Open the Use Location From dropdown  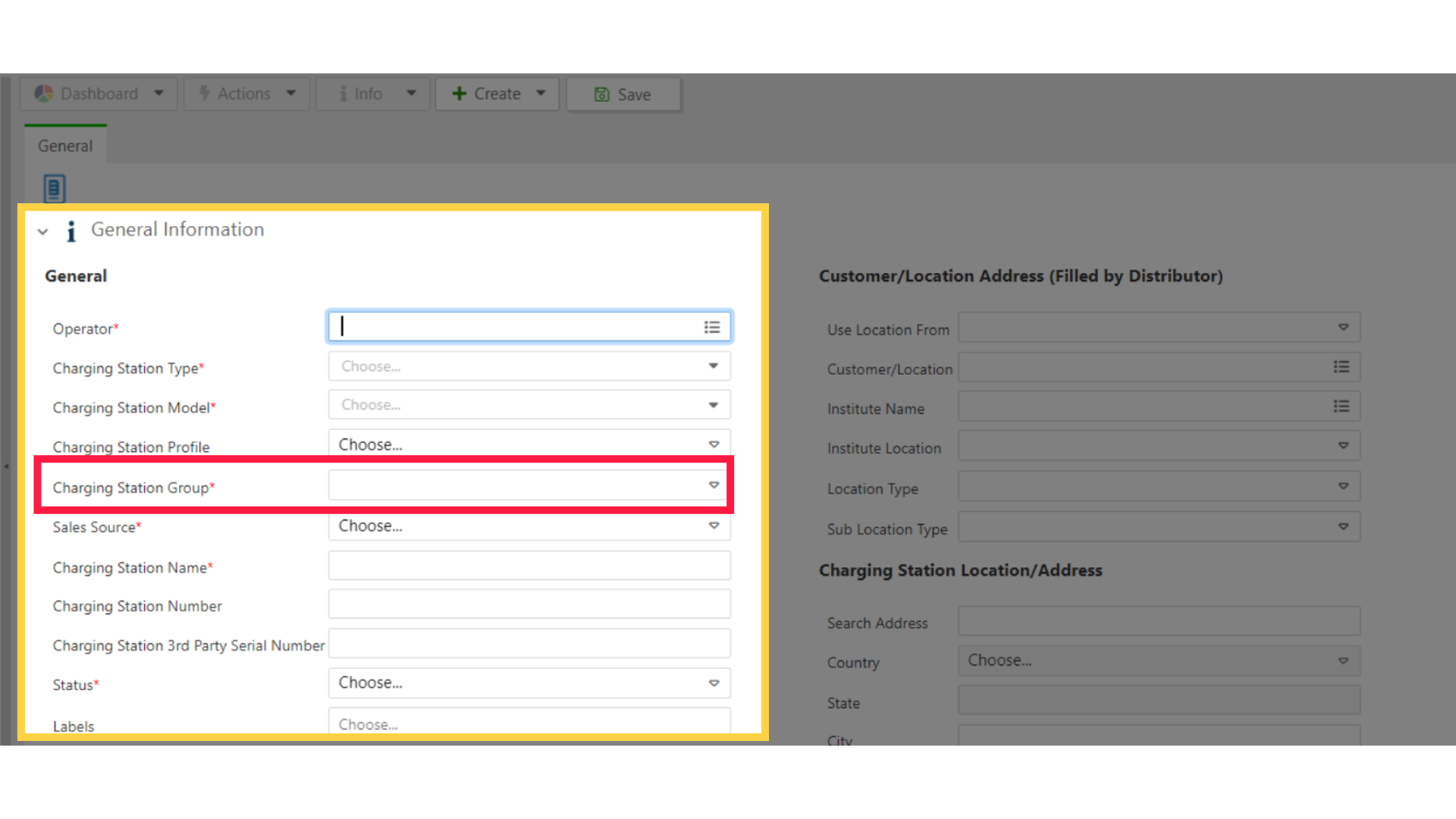pos(1159,328)
